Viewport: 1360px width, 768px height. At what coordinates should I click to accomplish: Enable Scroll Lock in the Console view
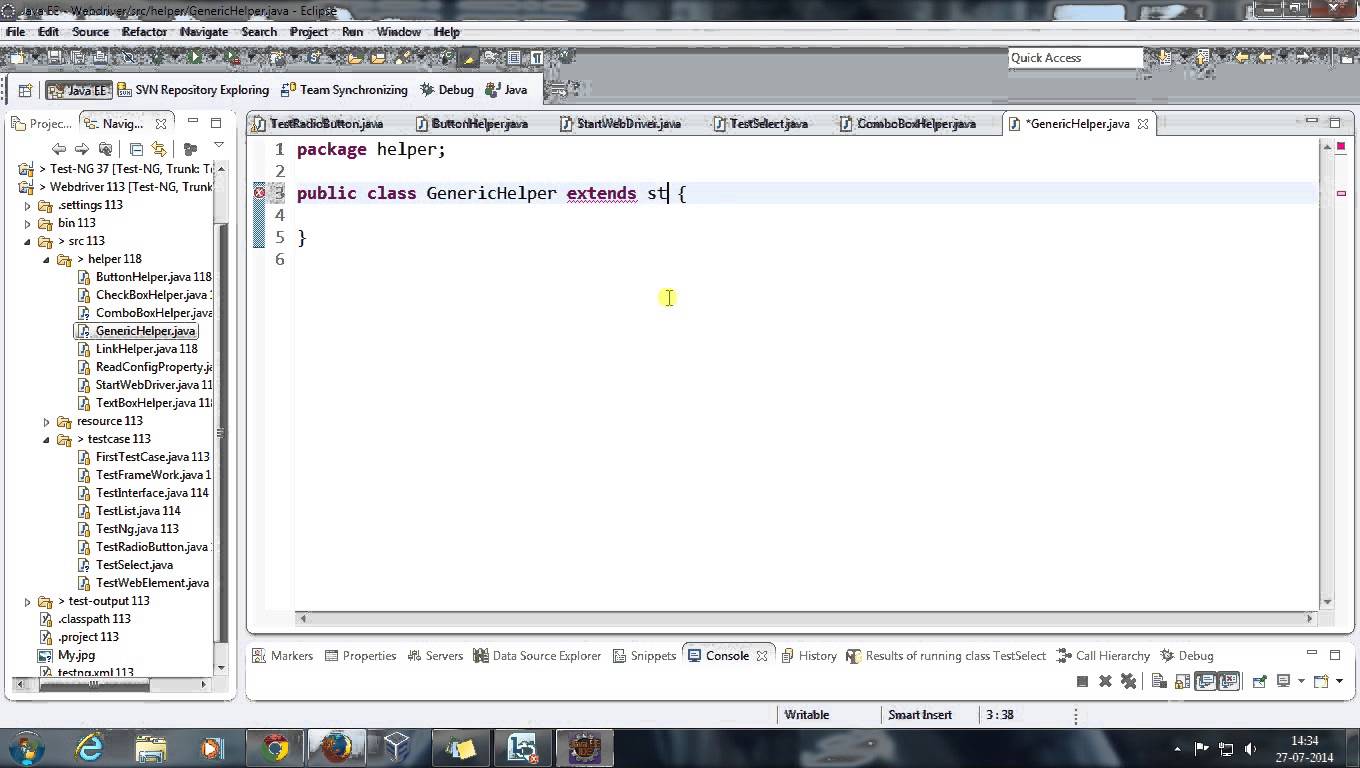1183,680
